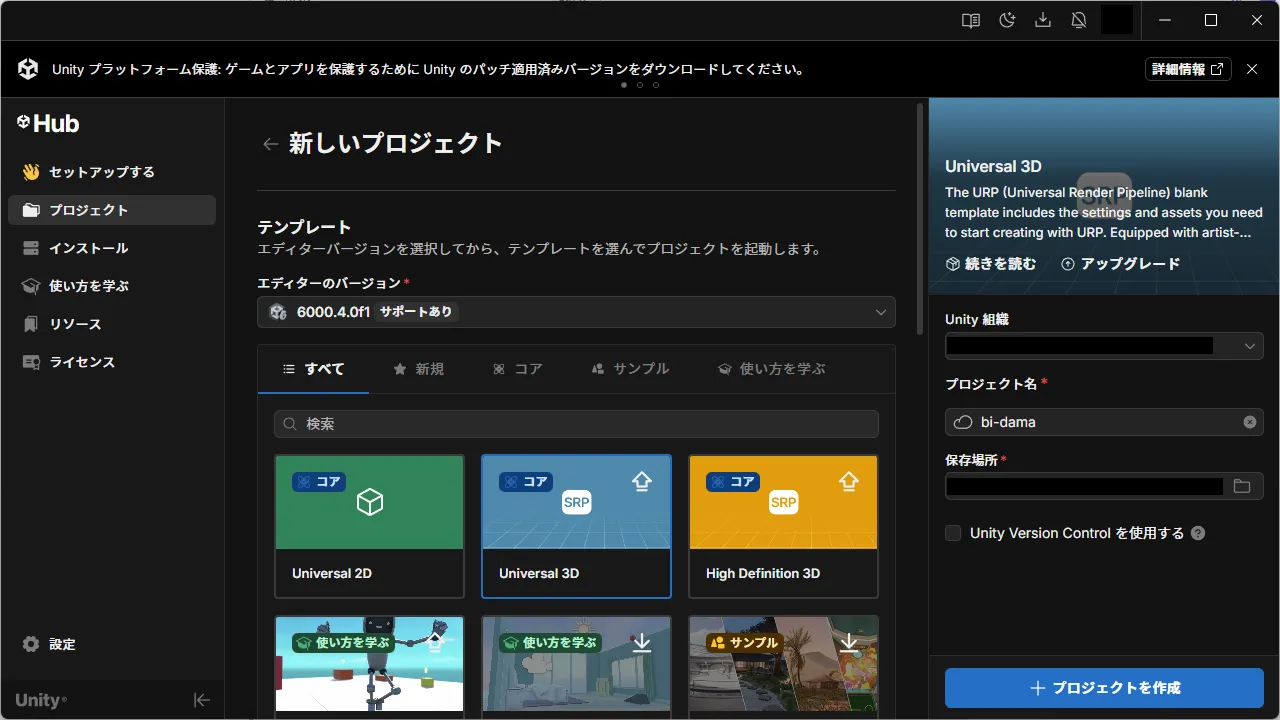Select the second banner carousel dot
Image resolution: width=1280 pixels, height=720 pixels.
point(640,85)
